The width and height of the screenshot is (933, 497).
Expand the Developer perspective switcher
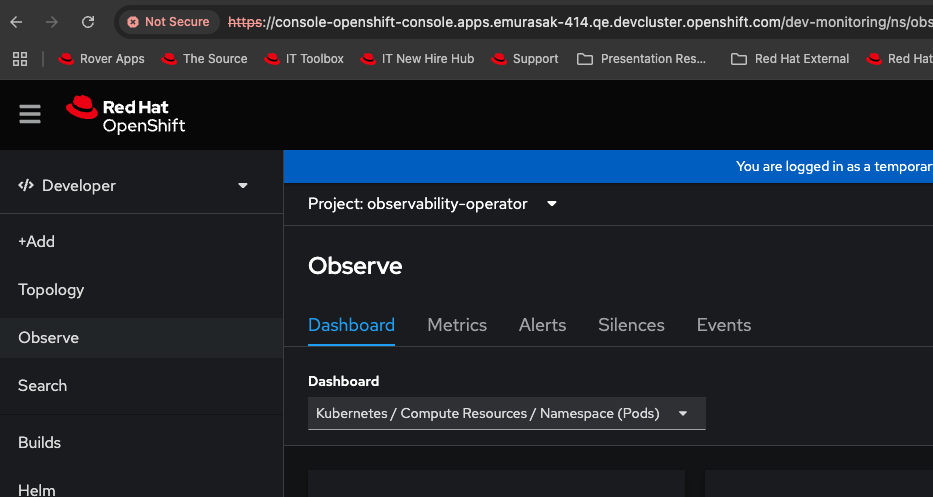[133, 186]
